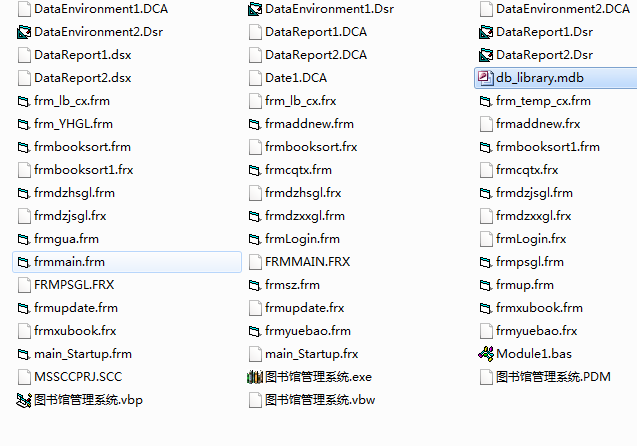637x446 pixels.
Task: Select file name frmcqtx.frx
Action: 527,170
